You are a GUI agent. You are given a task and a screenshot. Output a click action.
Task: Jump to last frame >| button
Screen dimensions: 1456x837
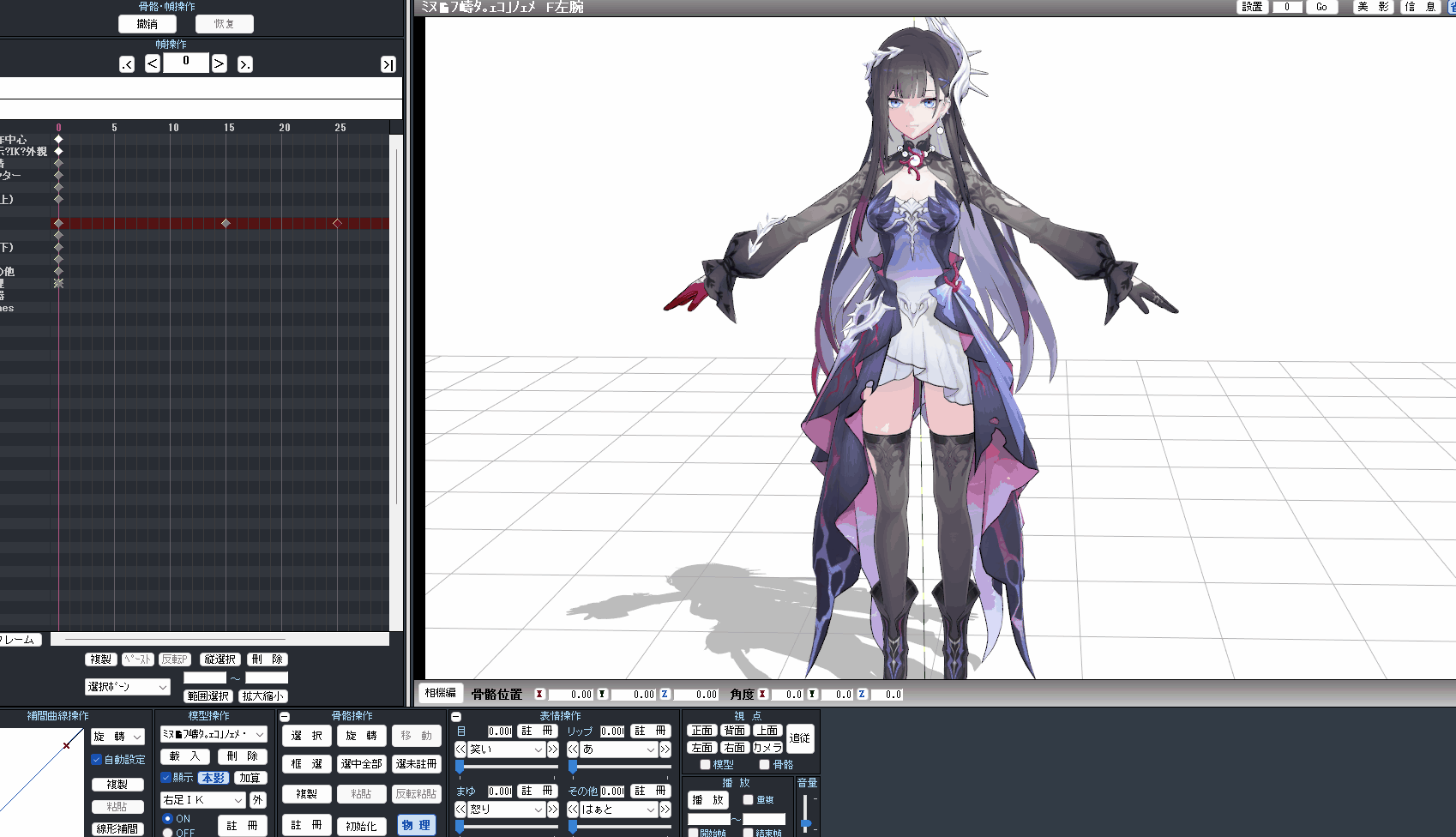[x=388, y=65]
